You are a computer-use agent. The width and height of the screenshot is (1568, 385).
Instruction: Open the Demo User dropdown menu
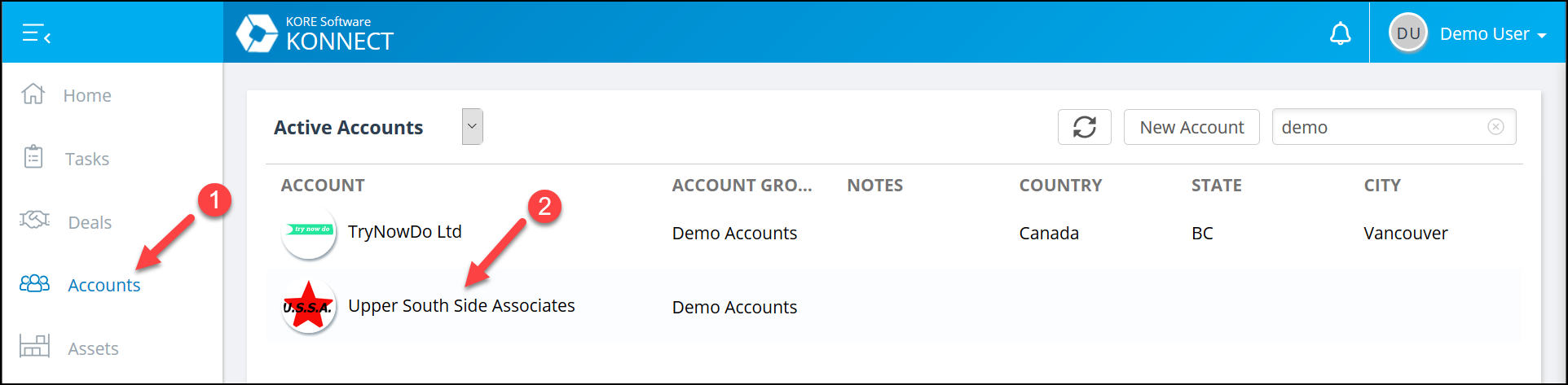1493,34
